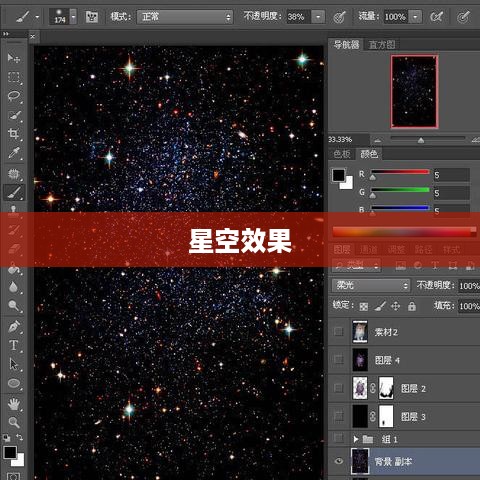Click the navigator zoom slider handle

[x=421, y=140]
